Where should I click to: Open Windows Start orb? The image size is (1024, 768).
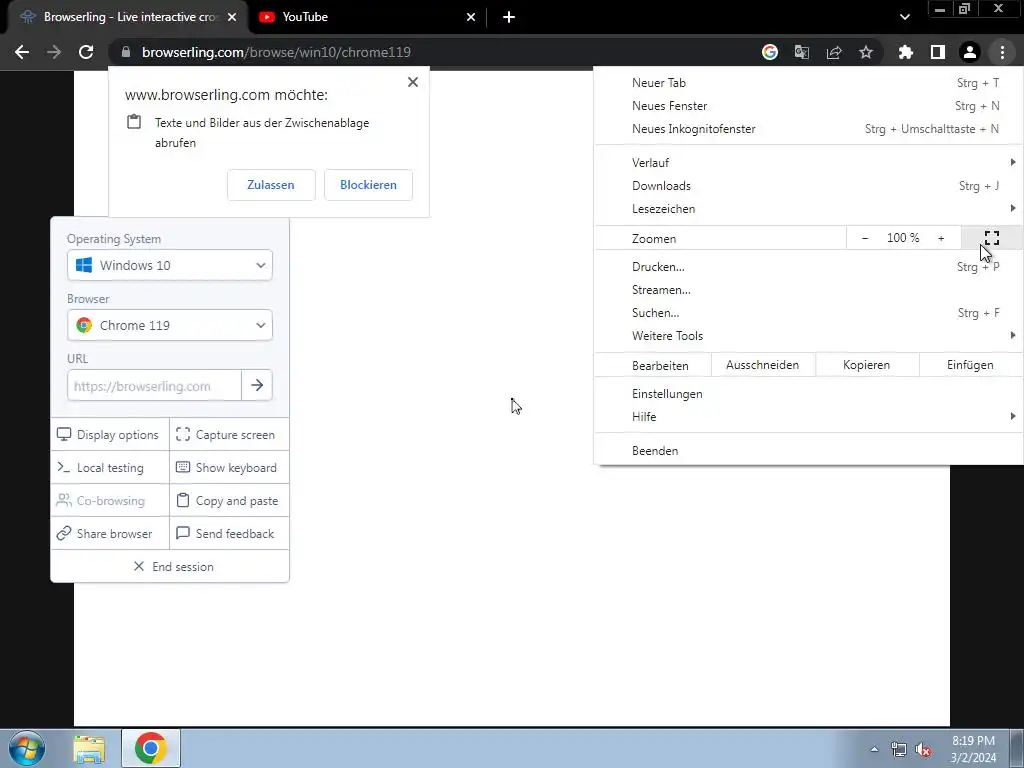coord(27,748)
